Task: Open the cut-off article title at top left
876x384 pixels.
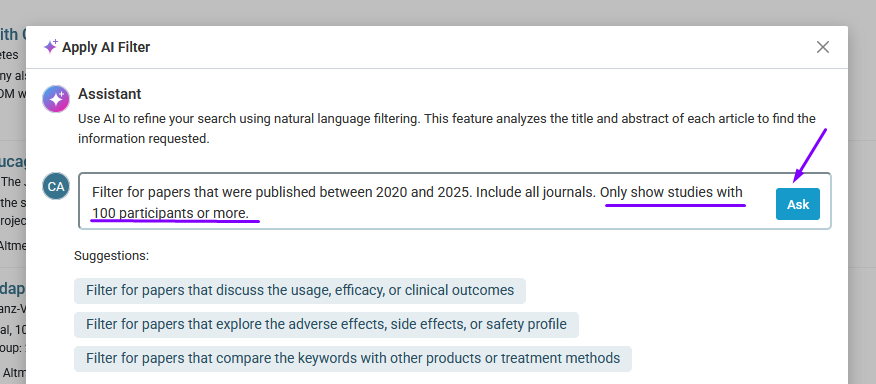Action: click(x=13, y=34)
